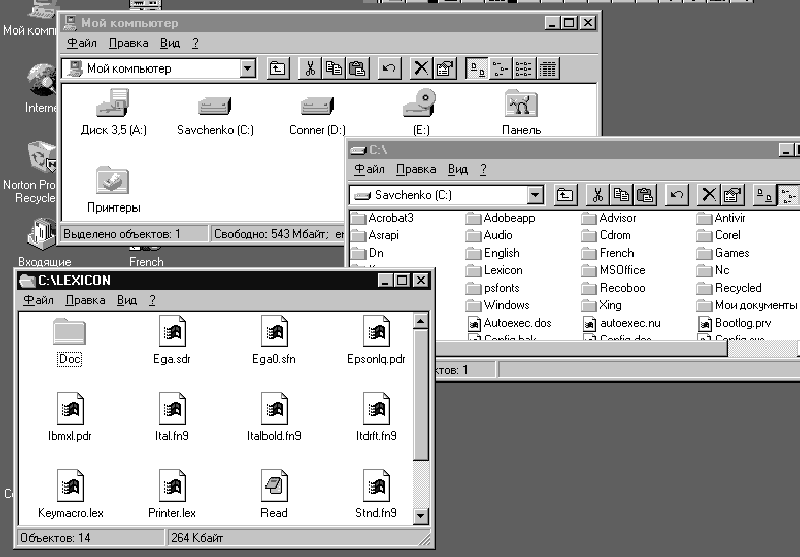Select the Диск 3,5 (A:) floppy drive

point(113,112)
